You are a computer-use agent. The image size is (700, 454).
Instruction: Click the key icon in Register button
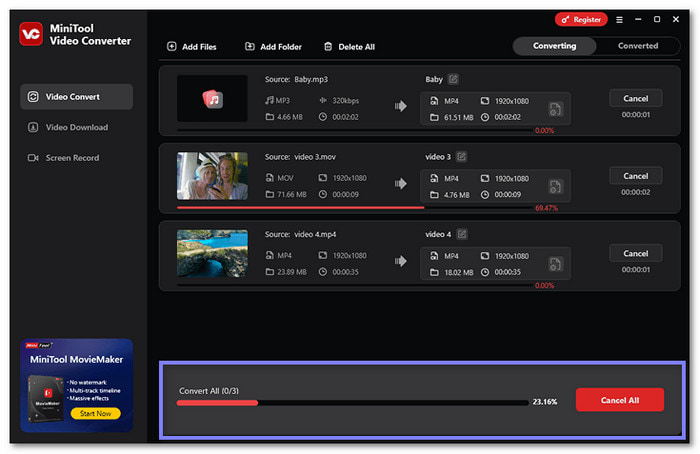565,20
